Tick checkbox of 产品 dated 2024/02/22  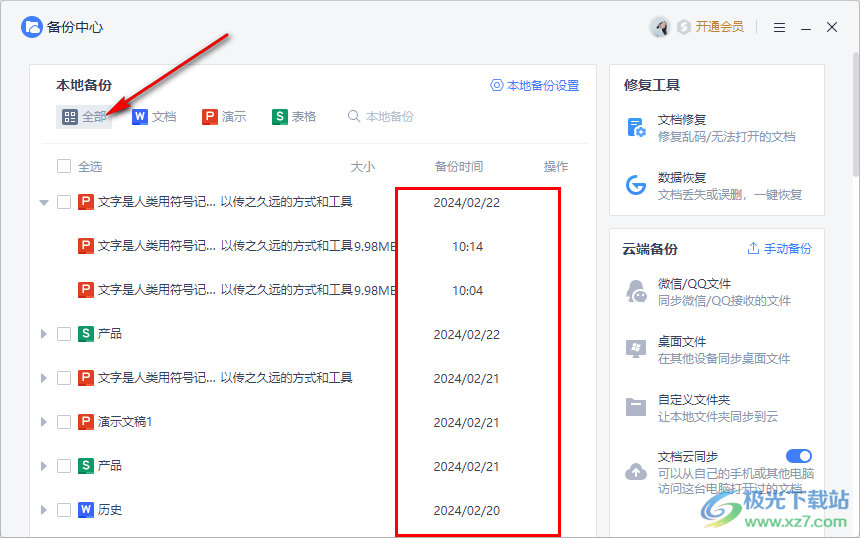(x=64, y=334)
